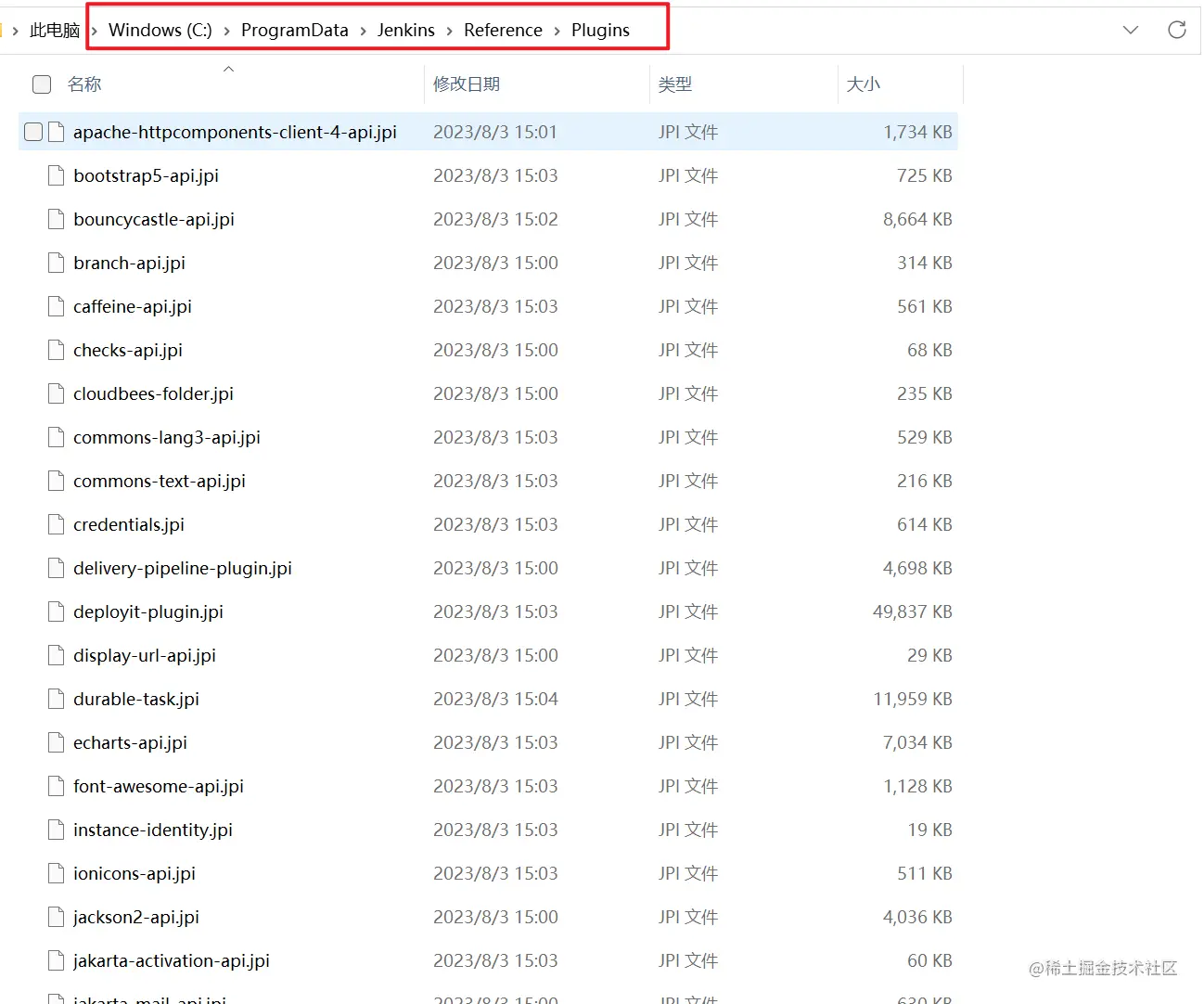Click the Plugins breadcrumb segment
This screenshot has height=1004, width=1204.
[x=600, y=30]
